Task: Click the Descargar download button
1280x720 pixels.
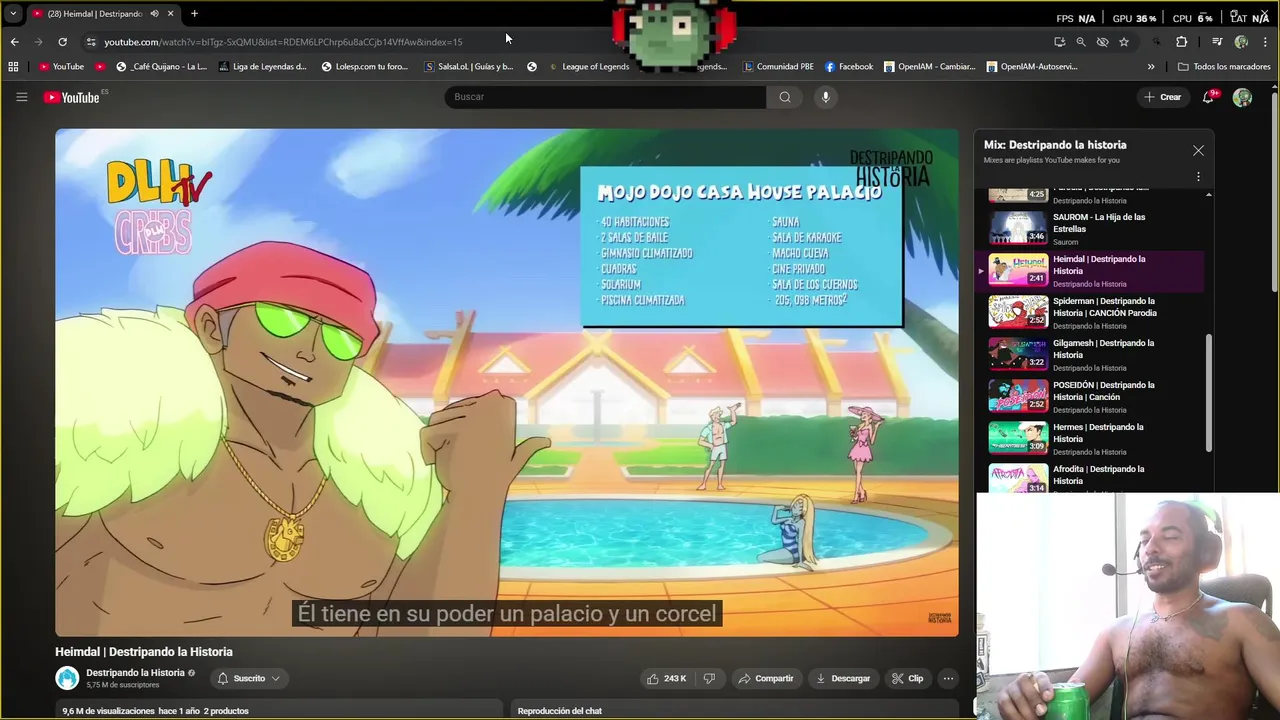Action: pos(843,678)
